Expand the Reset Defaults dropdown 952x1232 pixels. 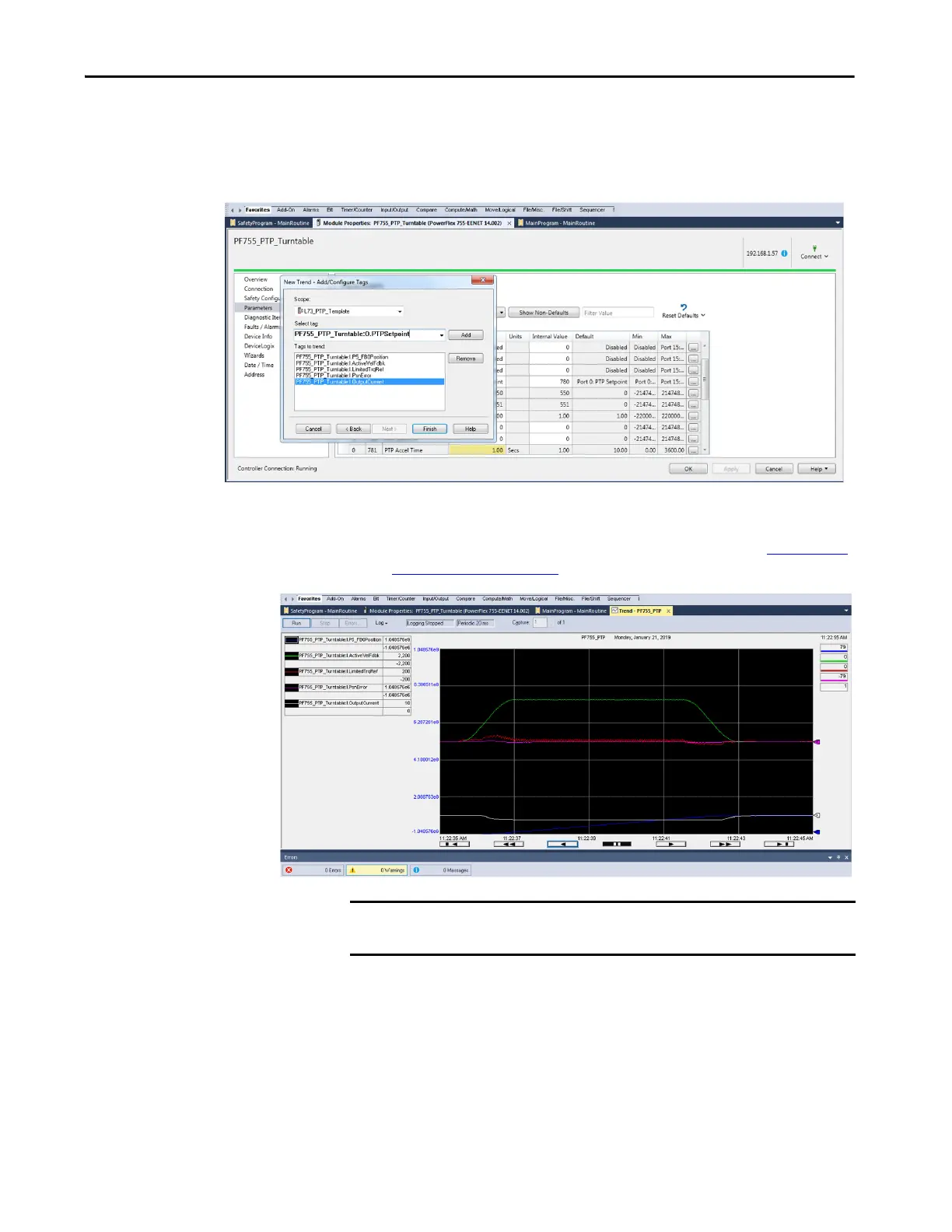[x=702, y=316]
